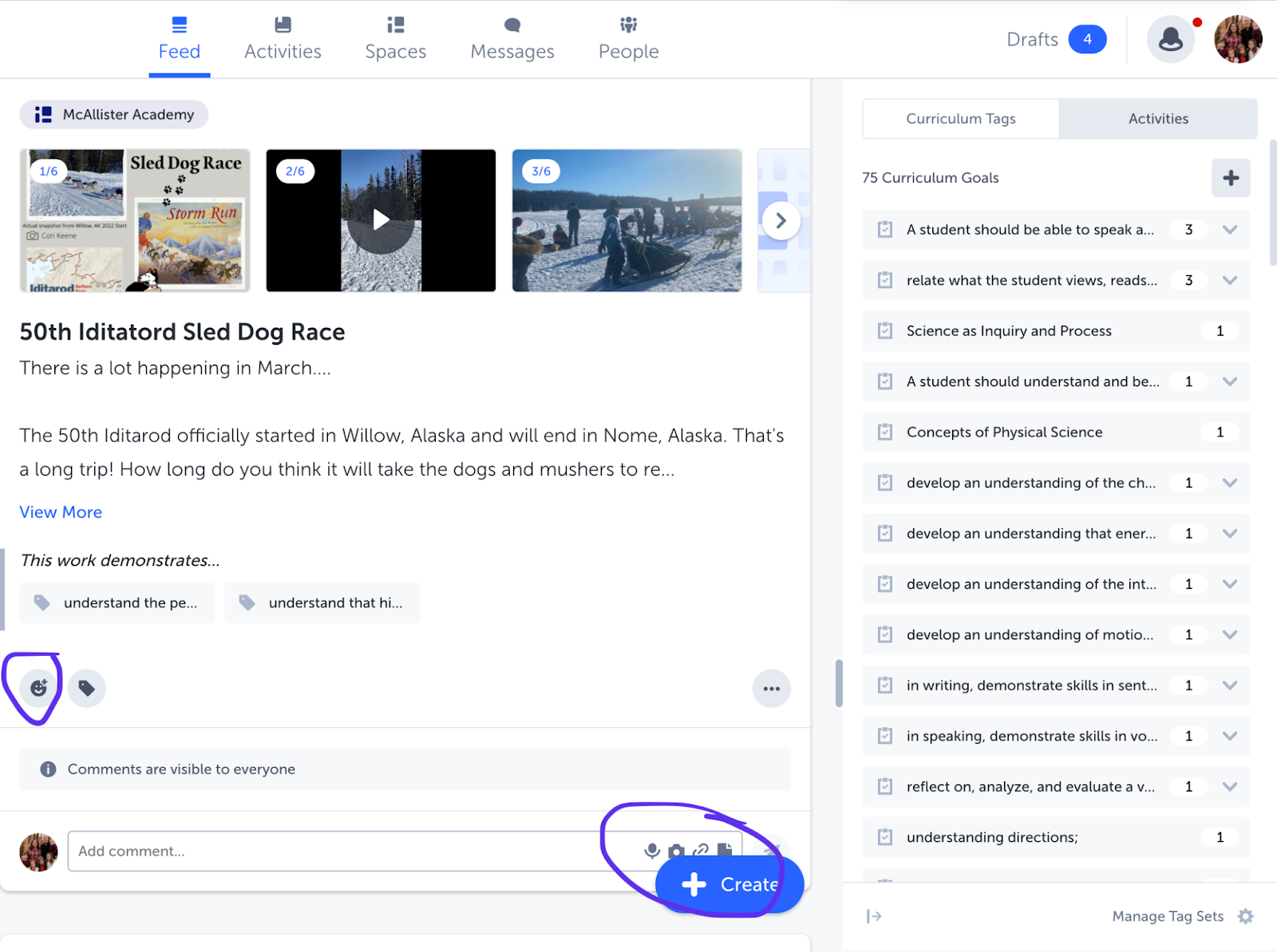This screenshot has height=952, width=1277.
Task: Expand 'A student should understand and be' goal
Action: (x=1230, y=381)
